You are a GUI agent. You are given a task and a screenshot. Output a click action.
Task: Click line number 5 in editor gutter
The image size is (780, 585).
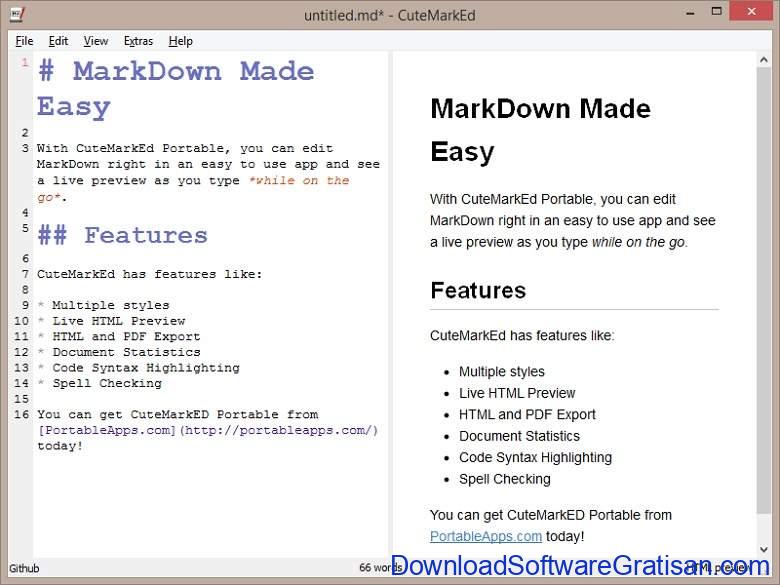tap(25, 228)
